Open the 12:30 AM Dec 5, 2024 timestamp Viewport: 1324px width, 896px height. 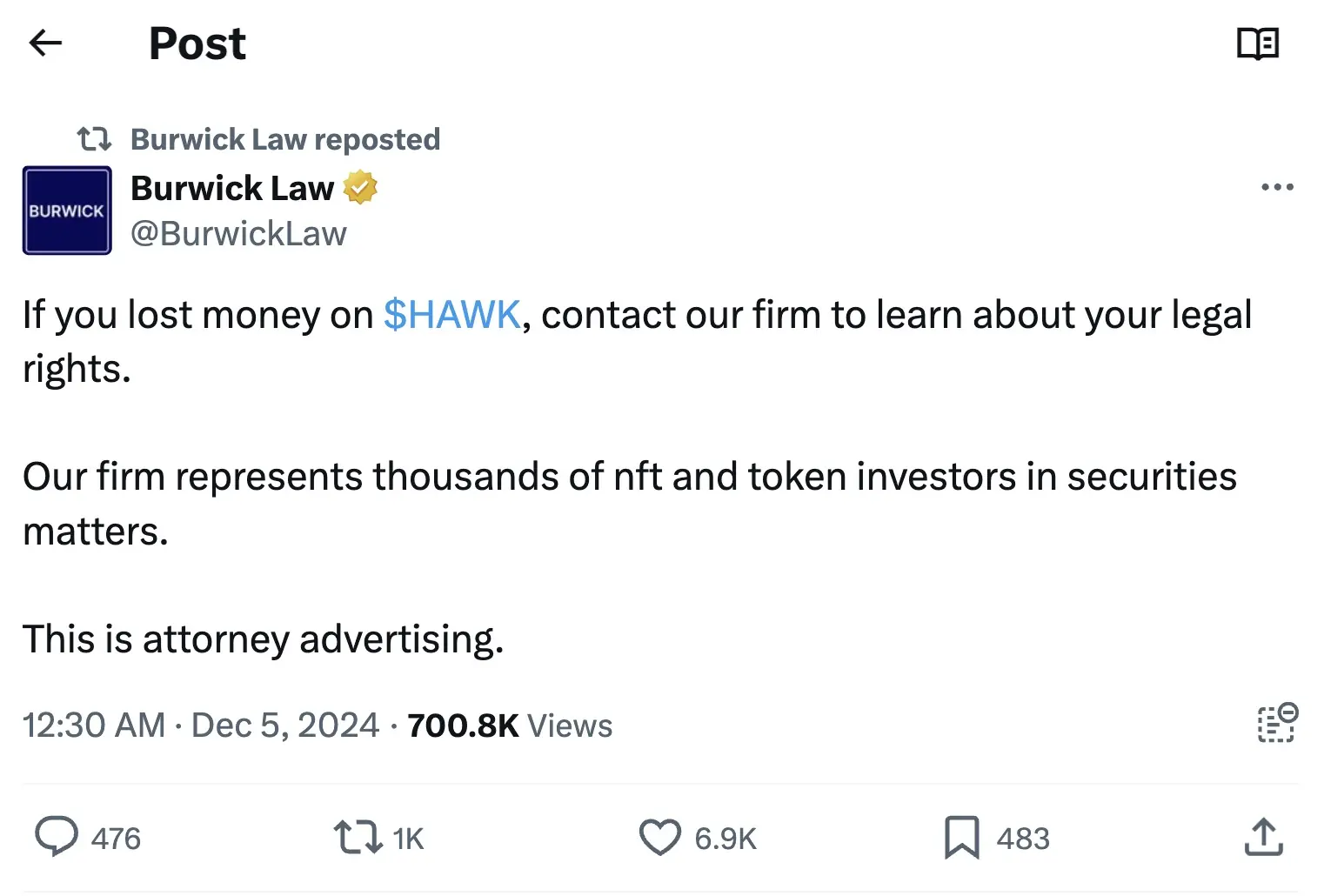tap(201, 725)
